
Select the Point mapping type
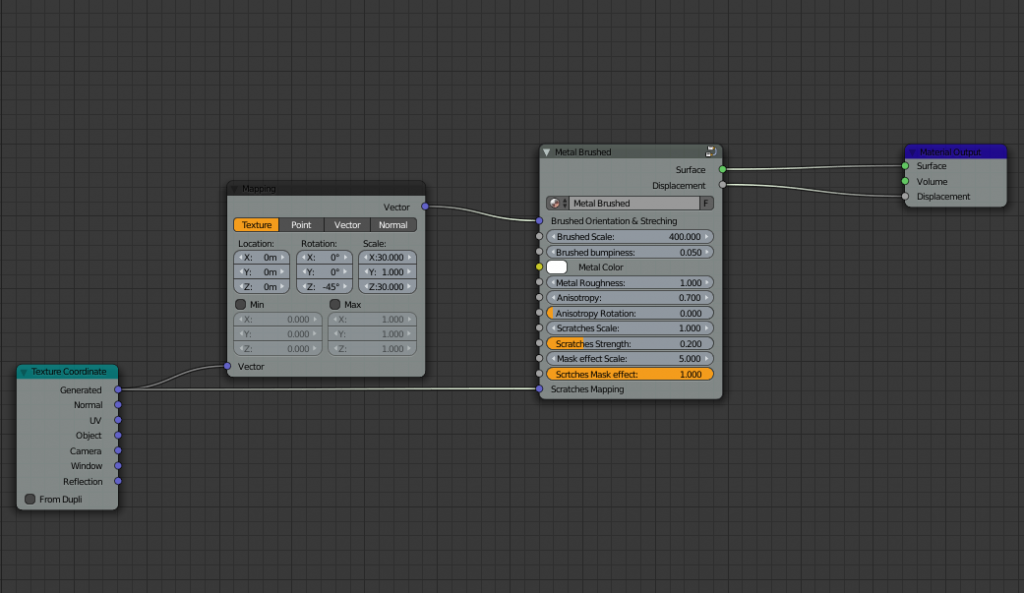coord(301,225)
